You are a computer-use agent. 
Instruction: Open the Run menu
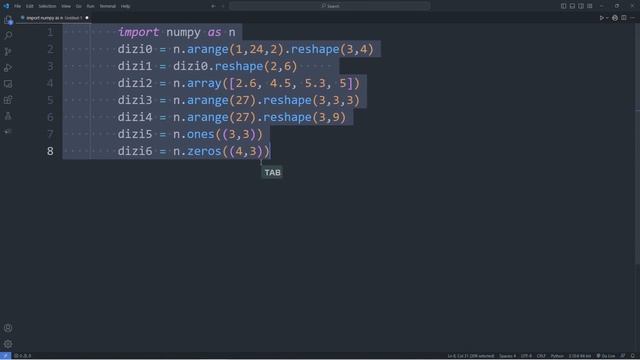point(90,6)
